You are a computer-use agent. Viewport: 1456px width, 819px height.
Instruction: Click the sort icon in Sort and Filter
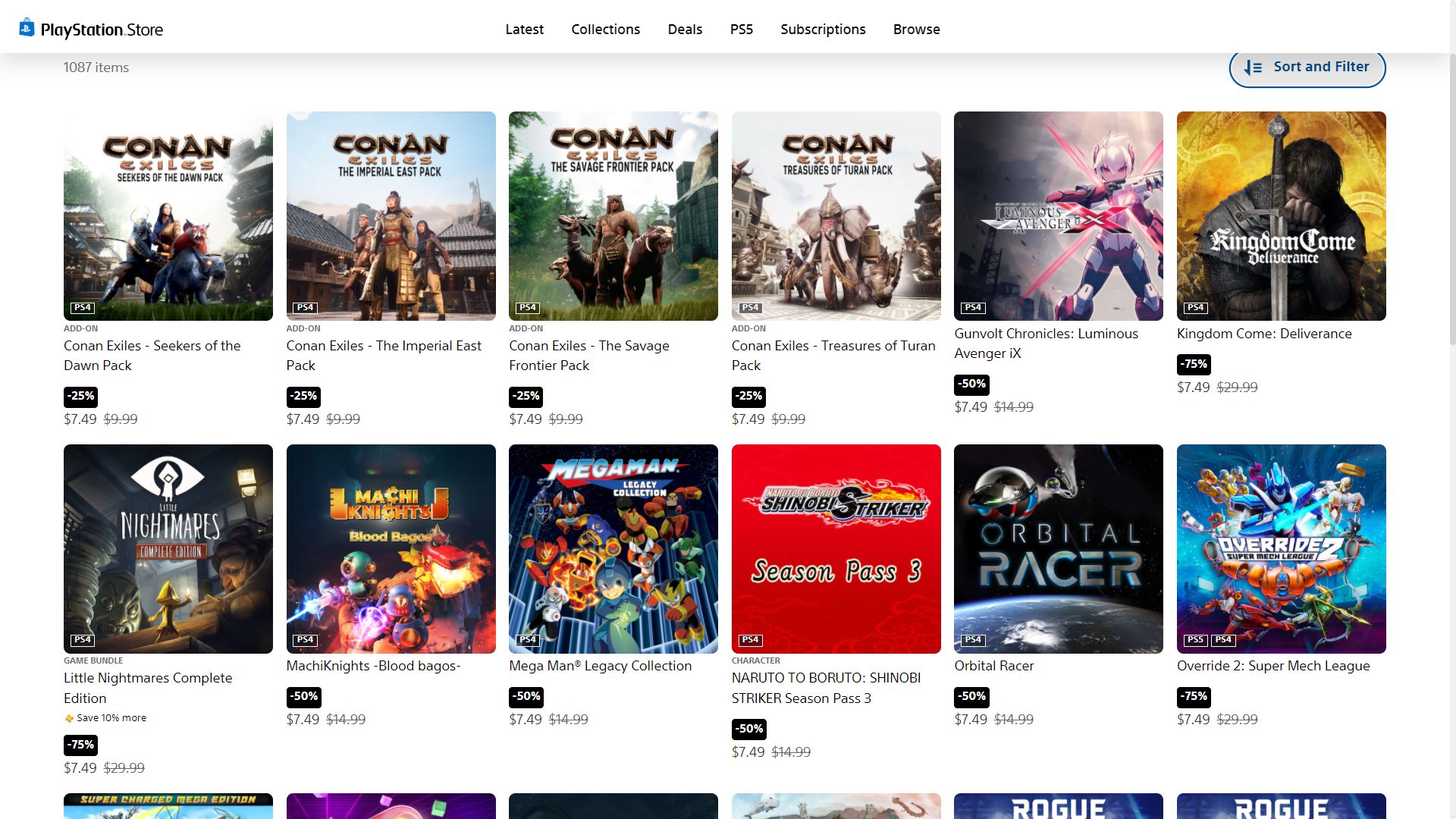1253,67
